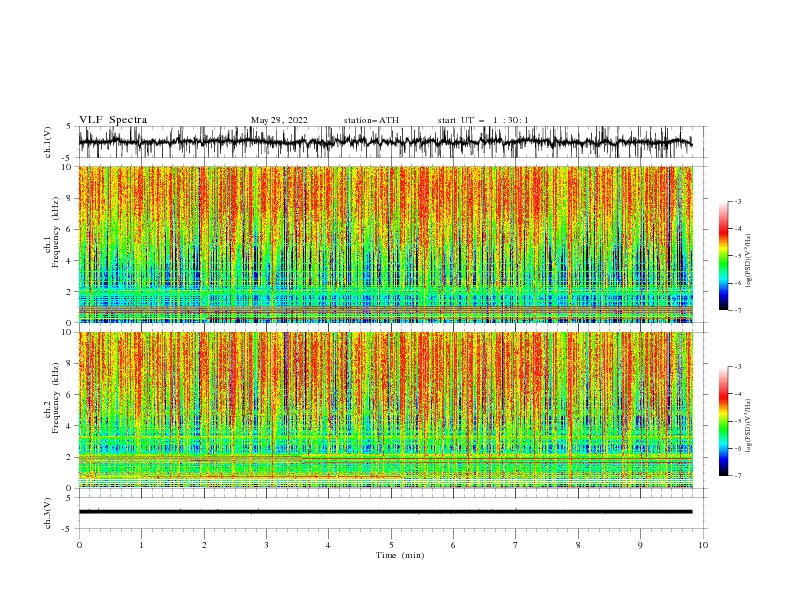Click the "8" frequency tick of ch.1 spectrogram
Viewport: 792px width, 612px height.
coord(70,198)
